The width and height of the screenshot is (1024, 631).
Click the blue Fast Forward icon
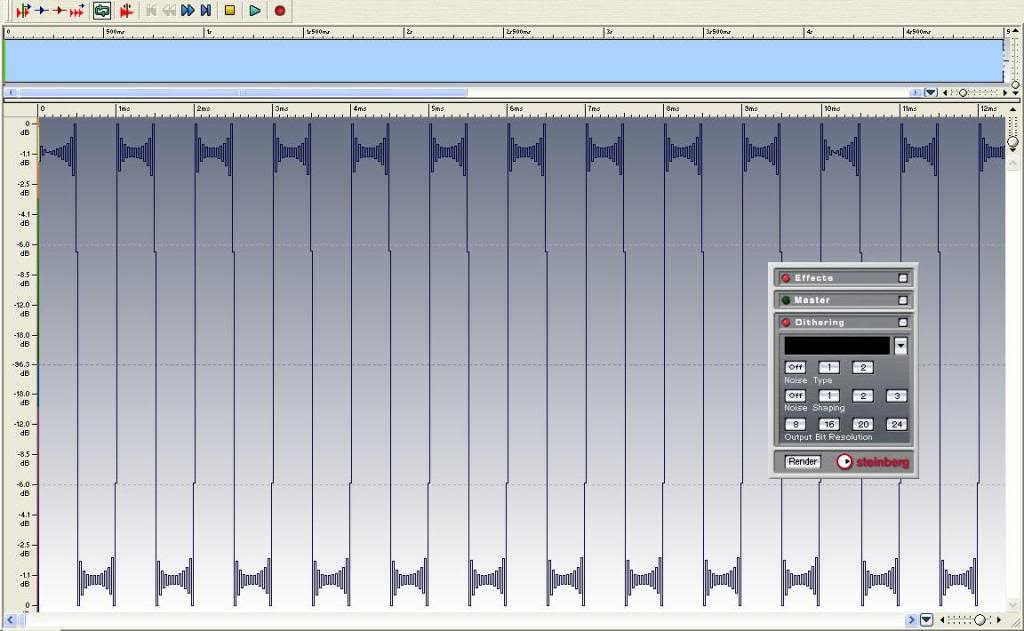(187, 10)
